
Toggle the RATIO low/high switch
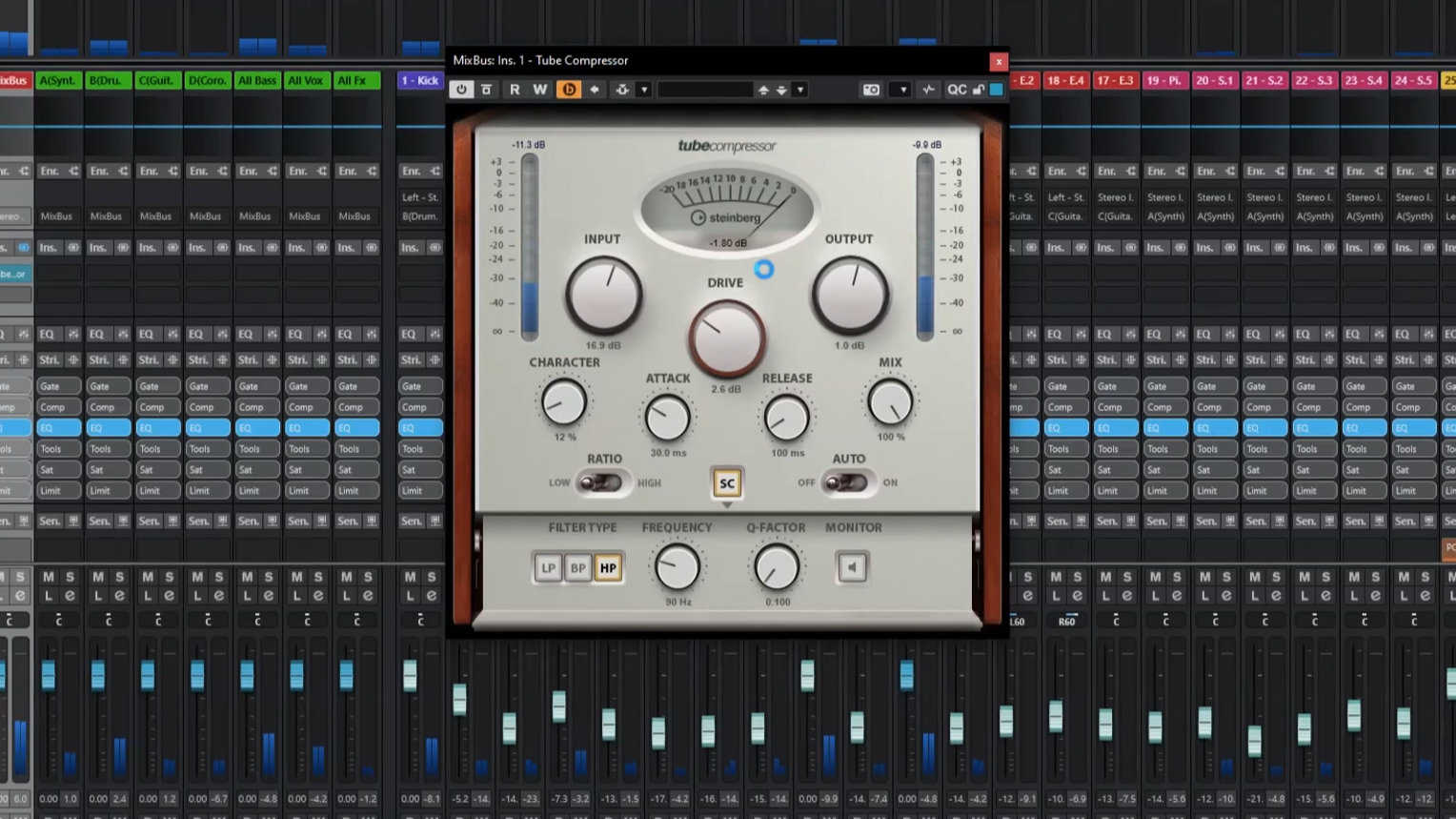click(601, 482)
